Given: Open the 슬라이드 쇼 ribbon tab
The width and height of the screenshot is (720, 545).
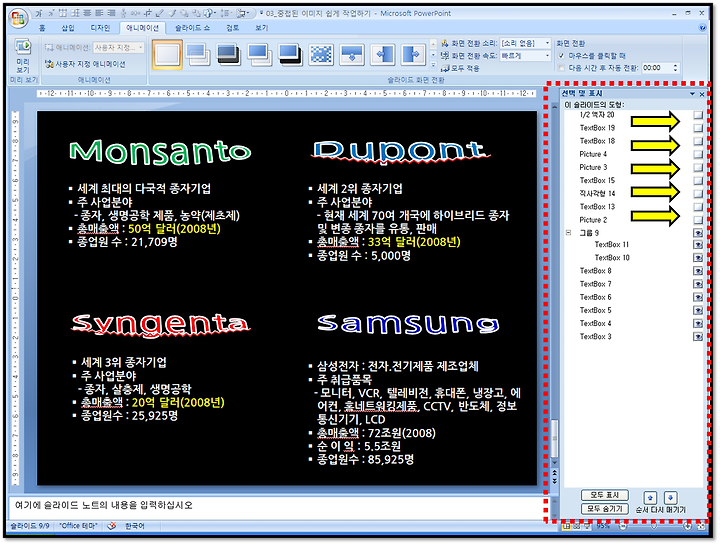Looking at the screenshot, I should pyautogui.click(x=192, y=28).
